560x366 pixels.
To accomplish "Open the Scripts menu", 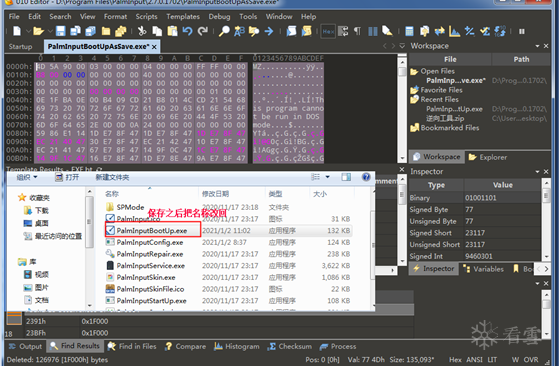I will [146, 16].
